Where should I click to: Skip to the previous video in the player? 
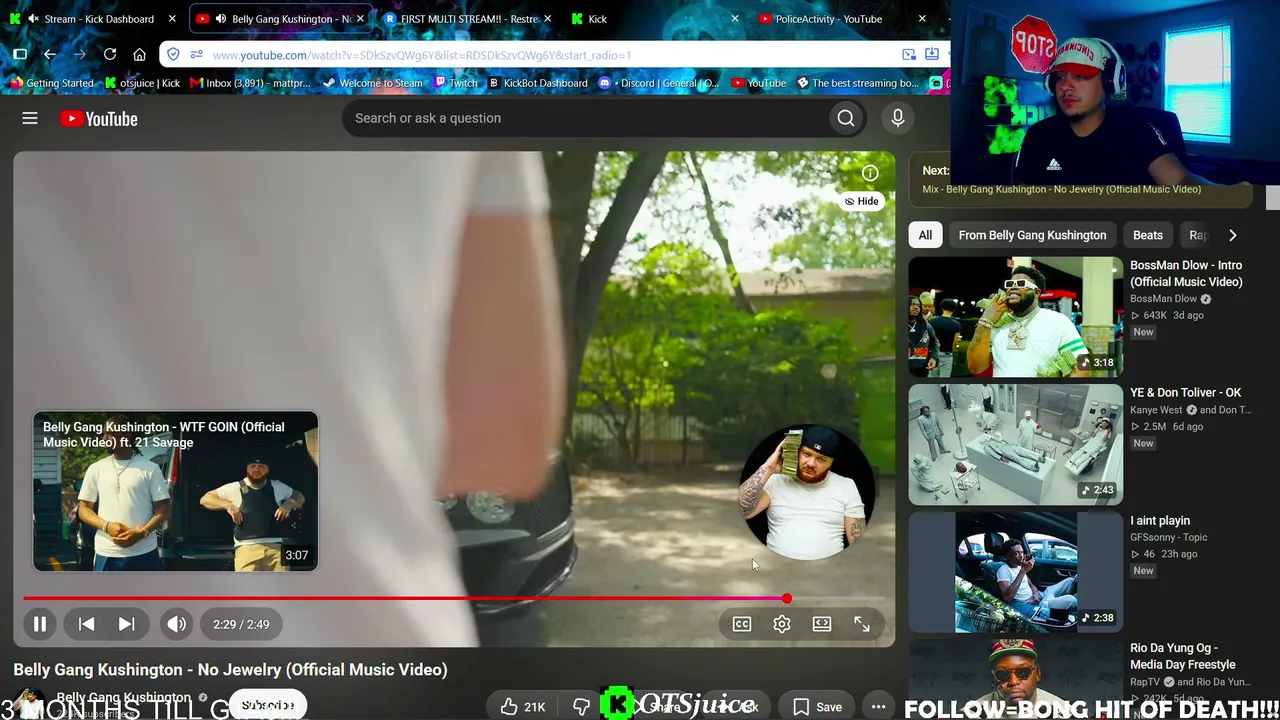(87, 624)
